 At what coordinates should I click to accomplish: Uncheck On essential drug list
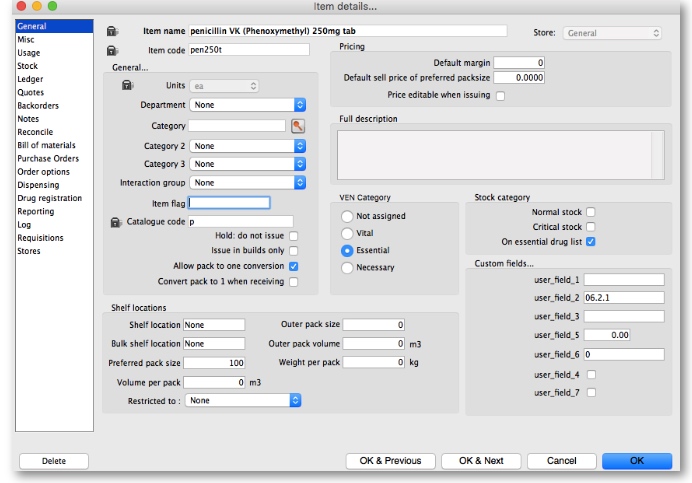pyautogui.click(x=590, y=241)
